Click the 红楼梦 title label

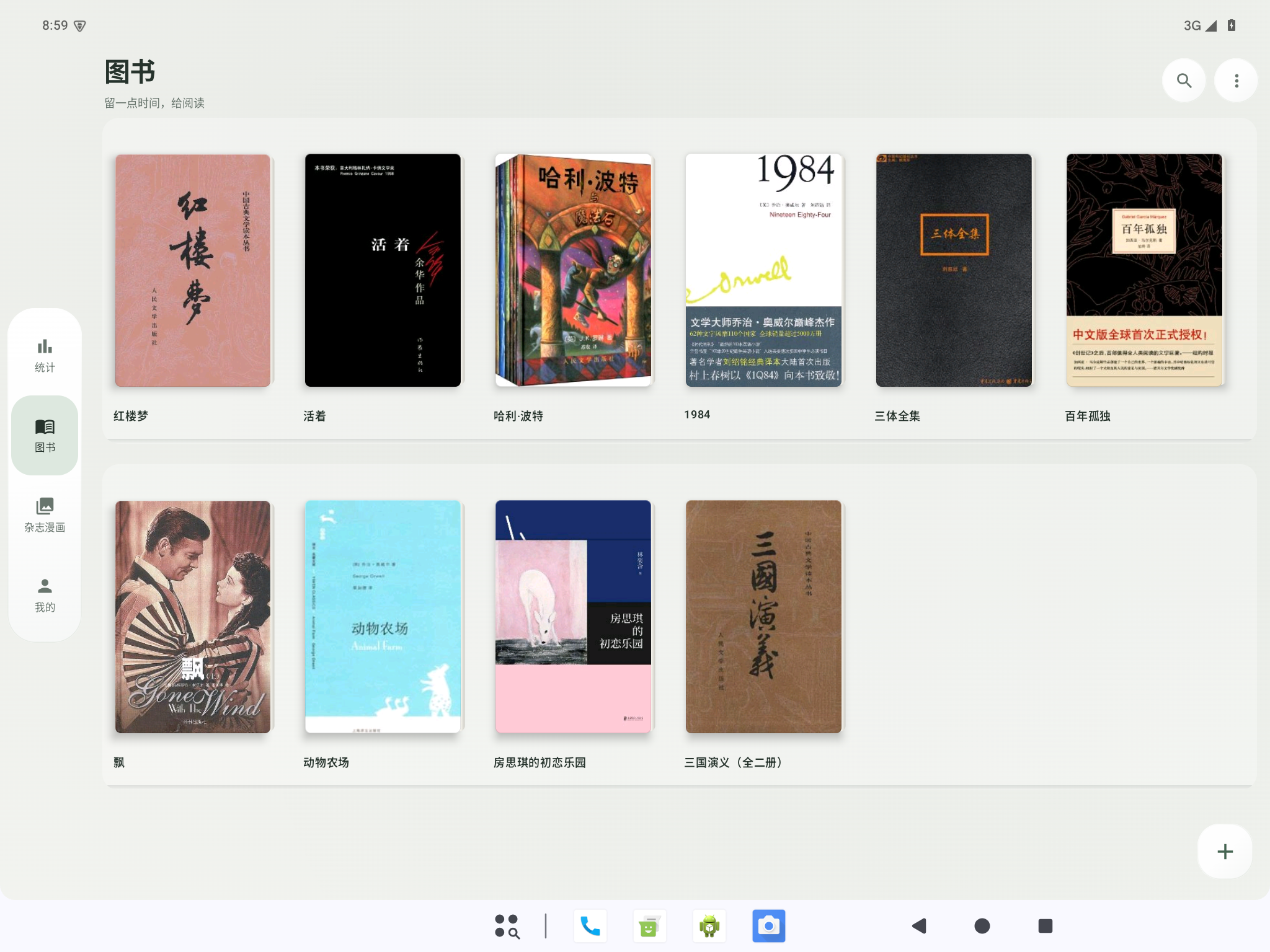point(131,416)
